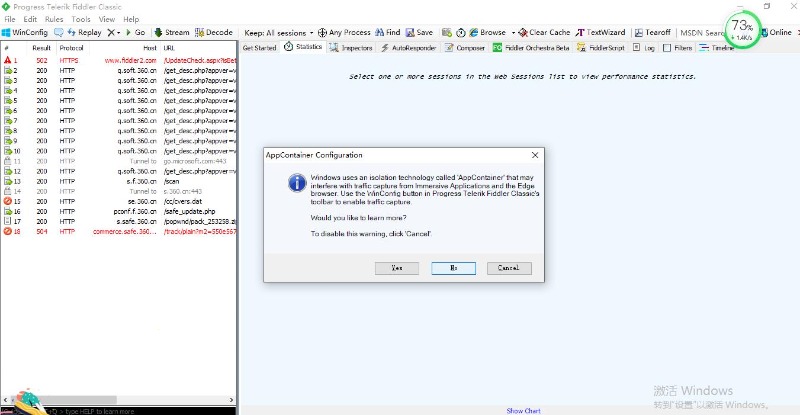Tick the Filters tab checkbox
Screen dimensions: 800x415
[667, 48]
